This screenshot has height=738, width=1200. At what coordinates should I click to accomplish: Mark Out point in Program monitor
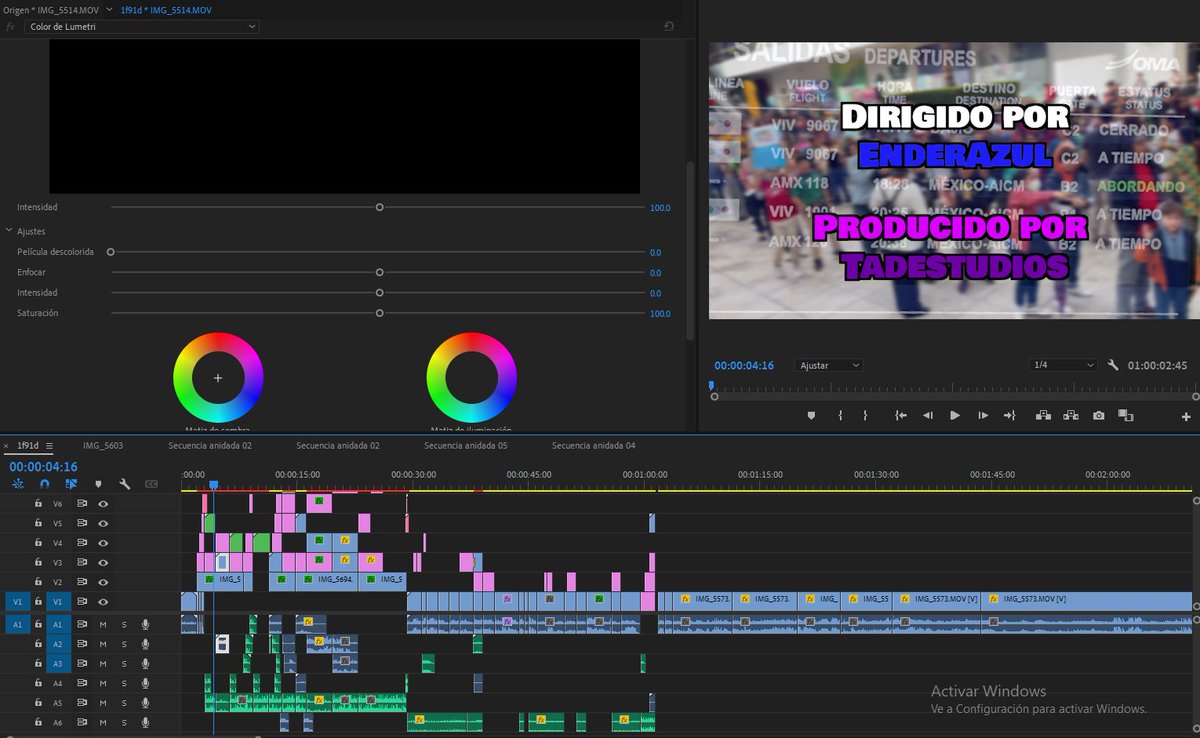click(865, 415)
